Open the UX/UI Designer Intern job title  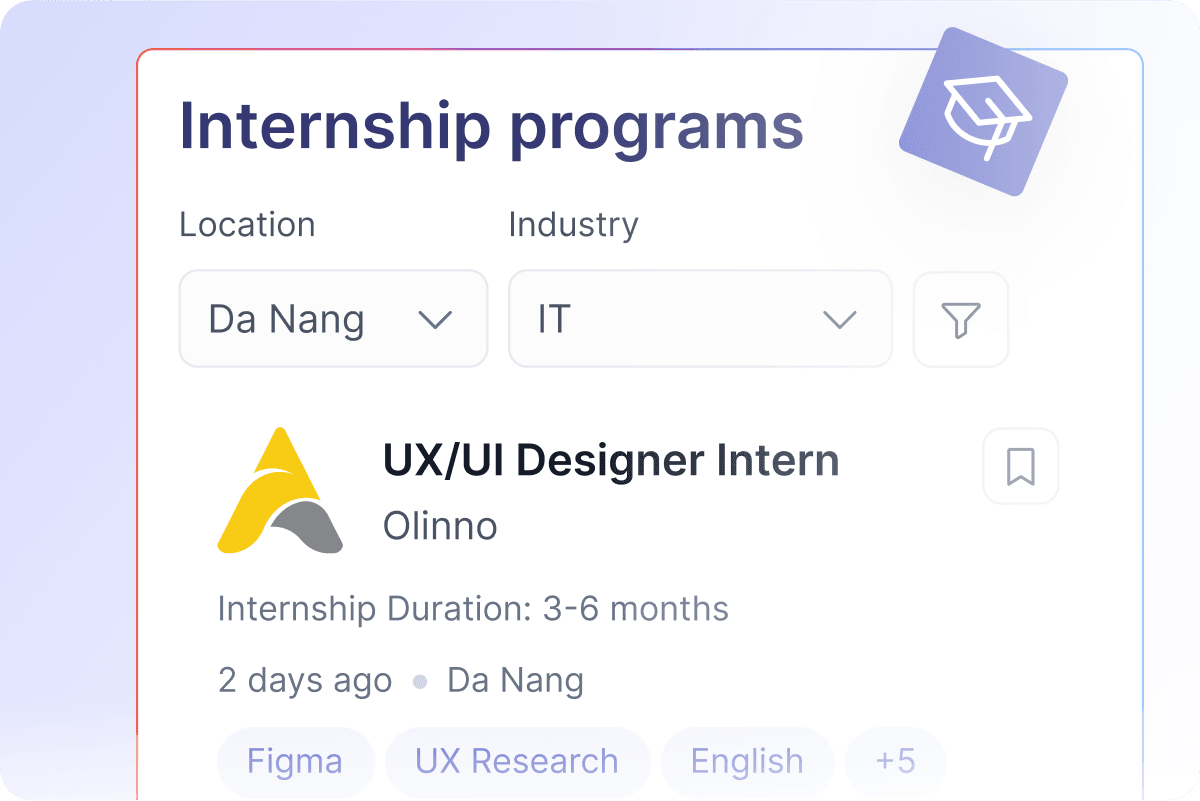click(x=611, y=461)
